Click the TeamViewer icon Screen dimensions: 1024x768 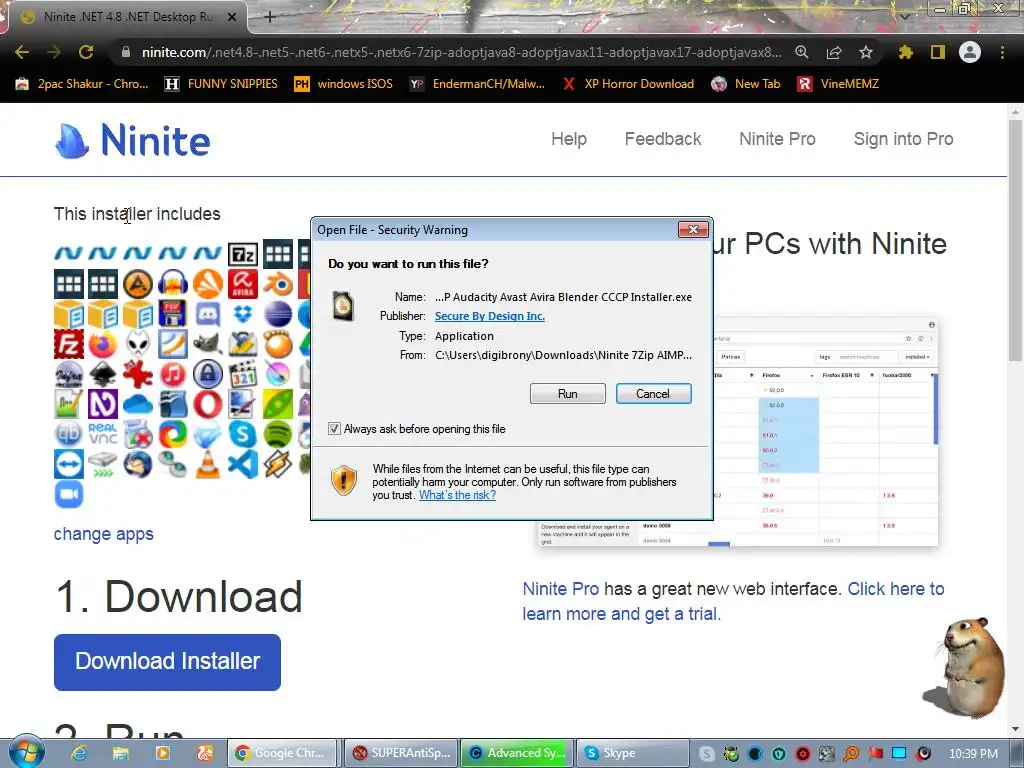[69, 464]
